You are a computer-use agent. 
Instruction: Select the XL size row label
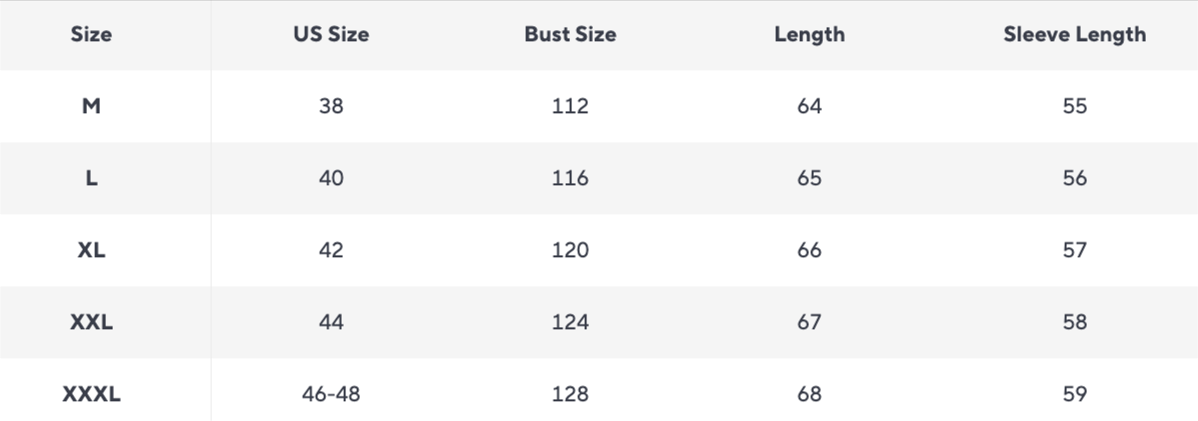click(x=91, y=250)
